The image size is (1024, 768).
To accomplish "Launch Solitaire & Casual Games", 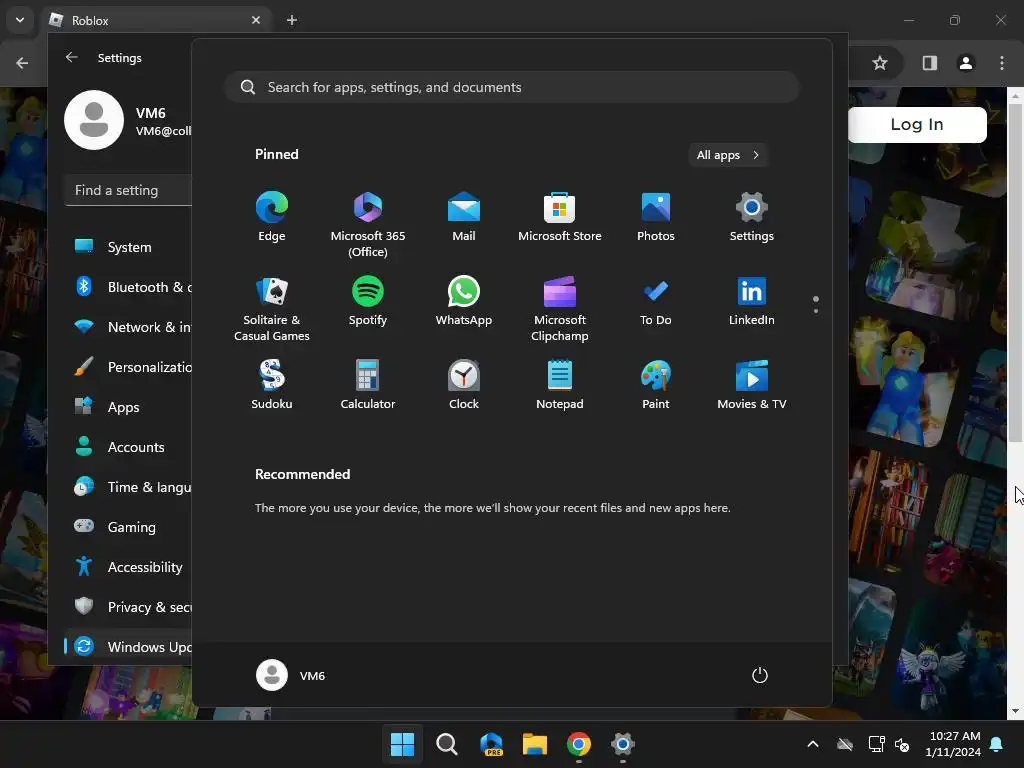I will click(272, 309).
